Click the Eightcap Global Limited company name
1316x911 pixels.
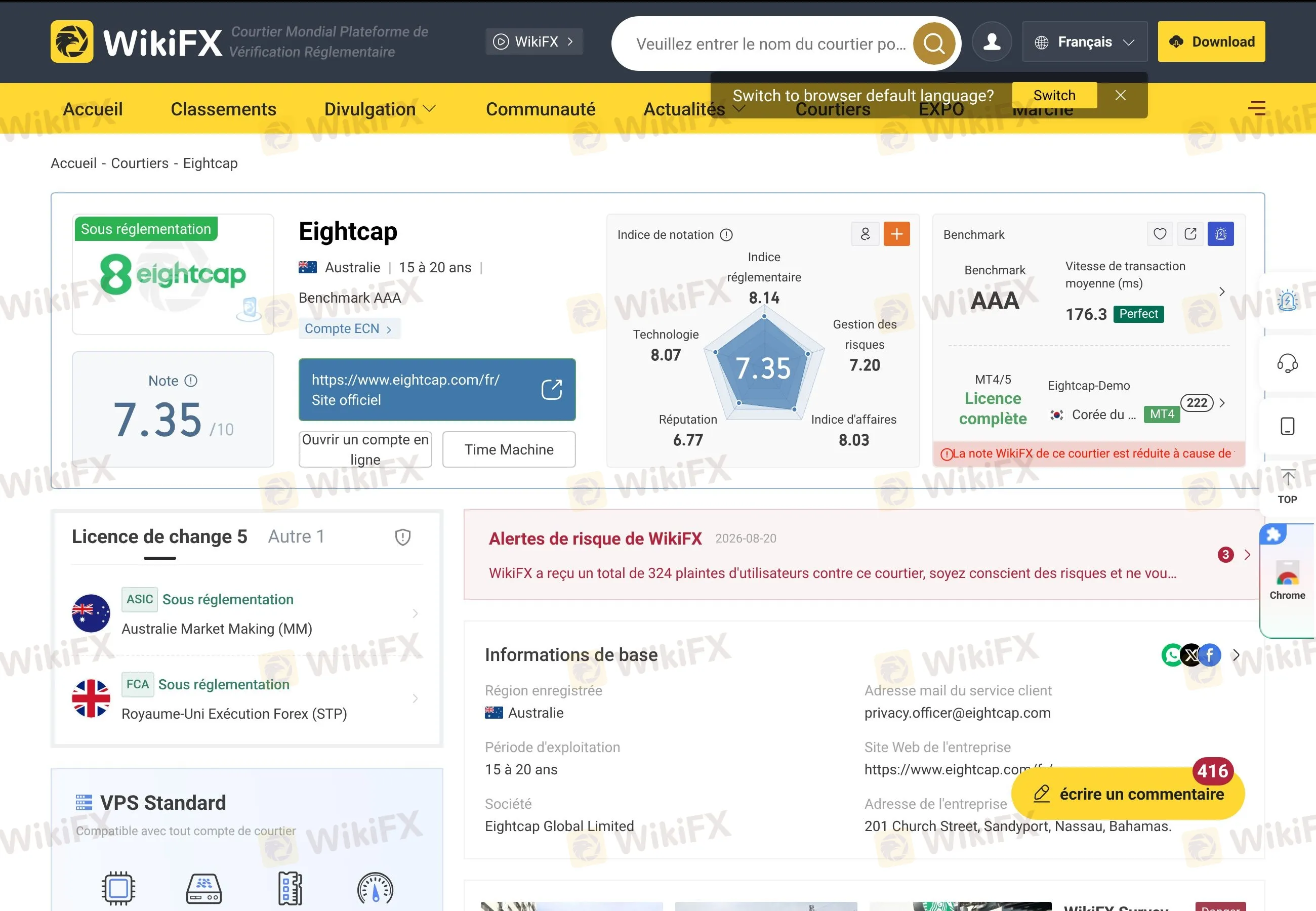pos(559,826)
